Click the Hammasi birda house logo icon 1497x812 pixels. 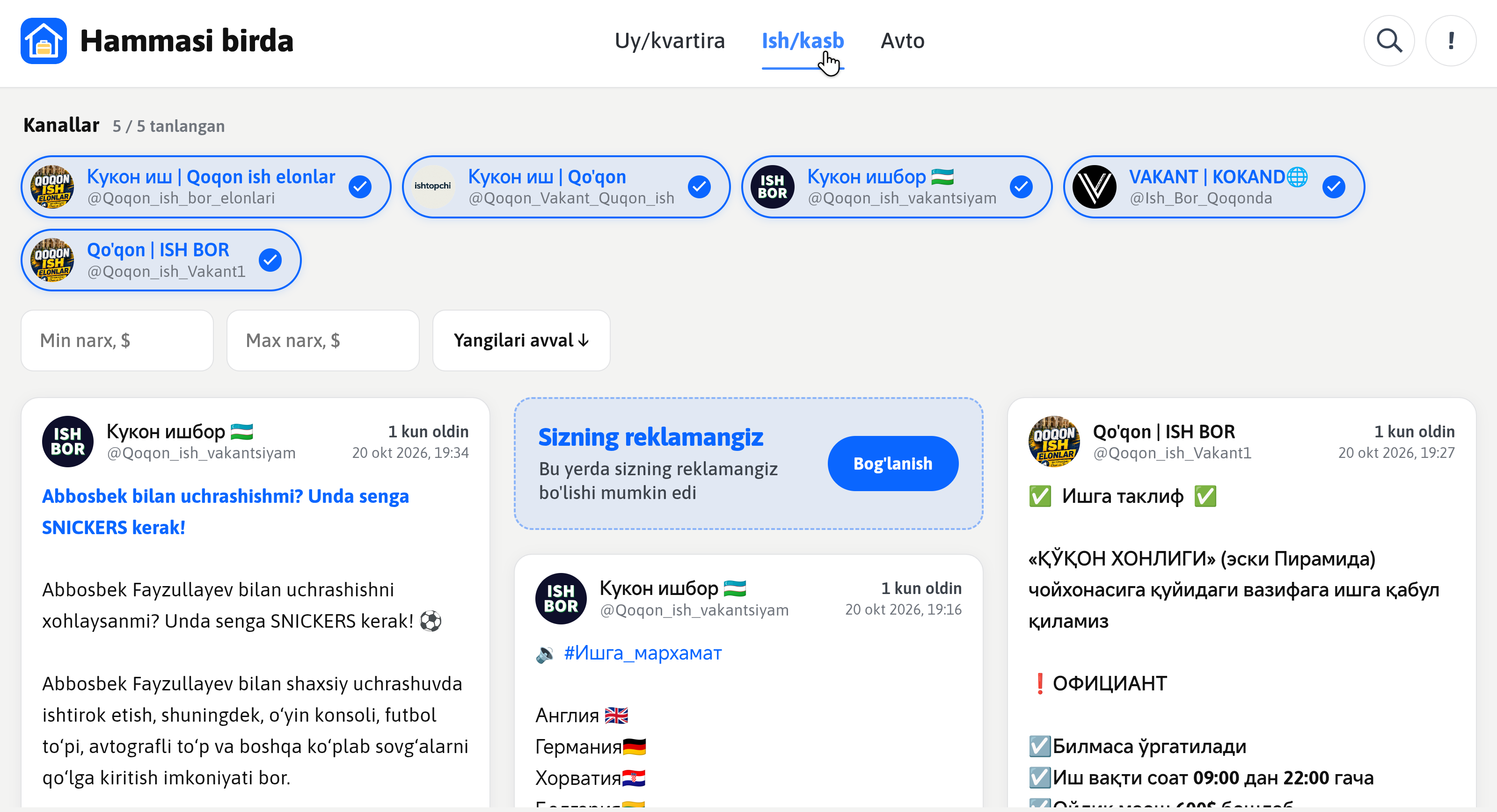tap(44, 41)
